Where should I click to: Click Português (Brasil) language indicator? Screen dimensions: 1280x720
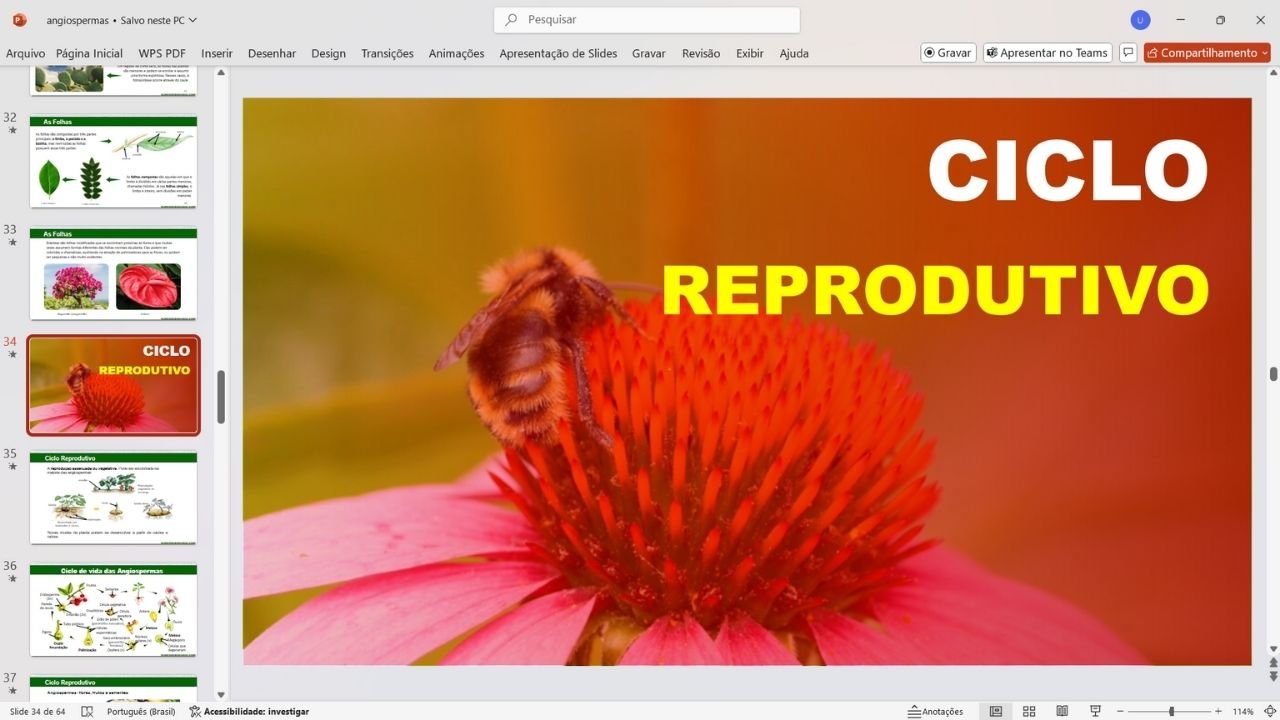coord(140,711)
